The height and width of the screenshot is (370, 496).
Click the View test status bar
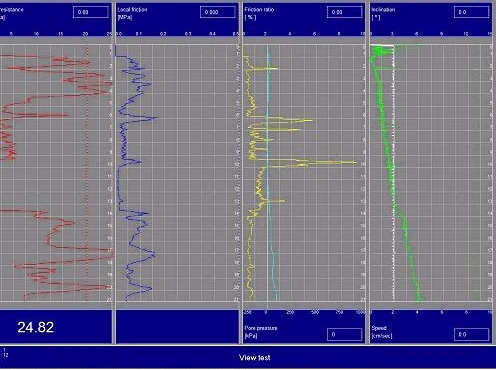[x=248, y=358]
